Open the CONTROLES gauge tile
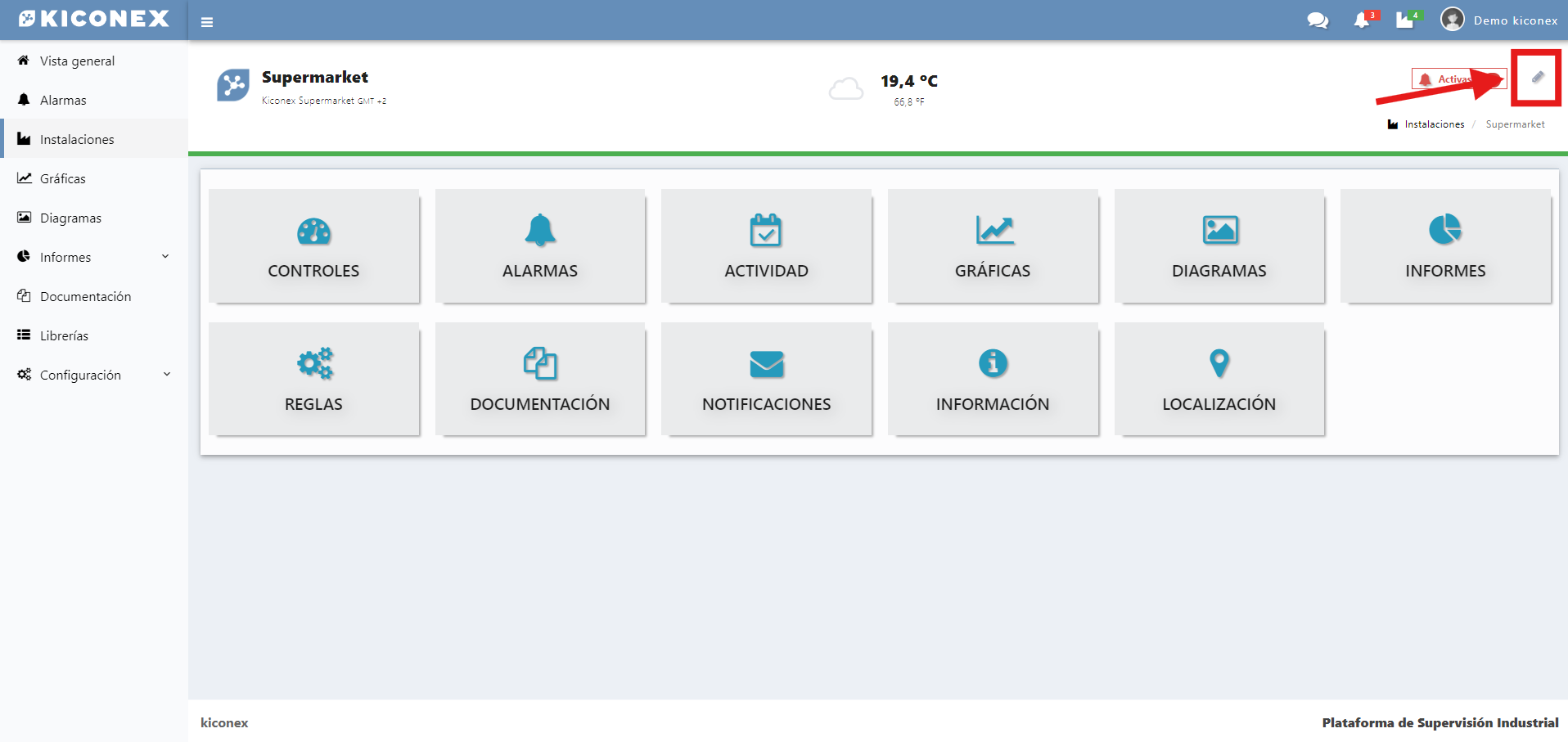Viewport: 1568px width, 742px height. tap(313, 246)
